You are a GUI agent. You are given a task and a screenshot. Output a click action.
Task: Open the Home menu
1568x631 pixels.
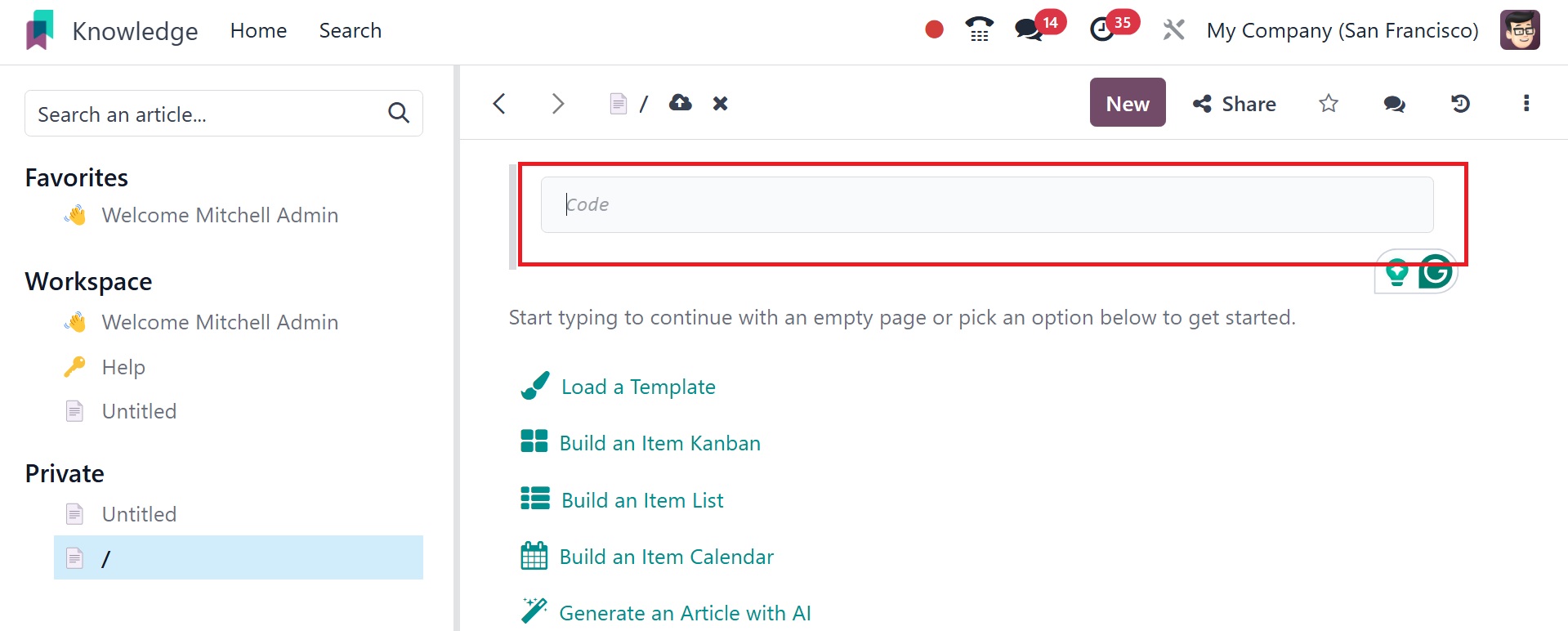[x=258, y=30]
